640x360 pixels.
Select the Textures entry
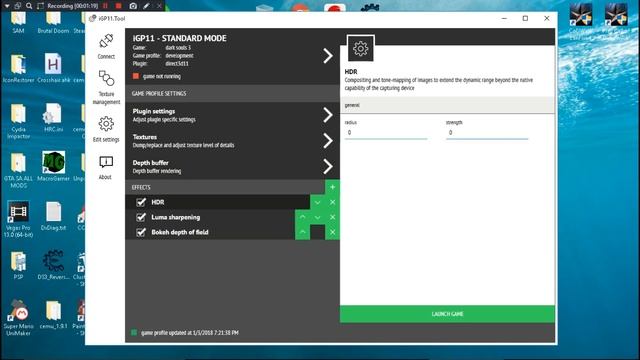[232, 141]
